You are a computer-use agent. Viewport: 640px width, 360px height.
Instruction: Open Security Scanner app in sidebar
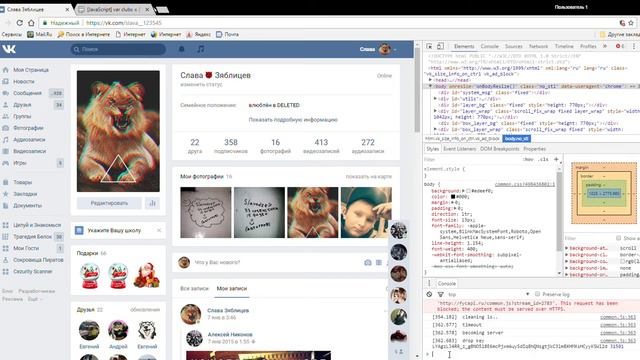point(32,271)
